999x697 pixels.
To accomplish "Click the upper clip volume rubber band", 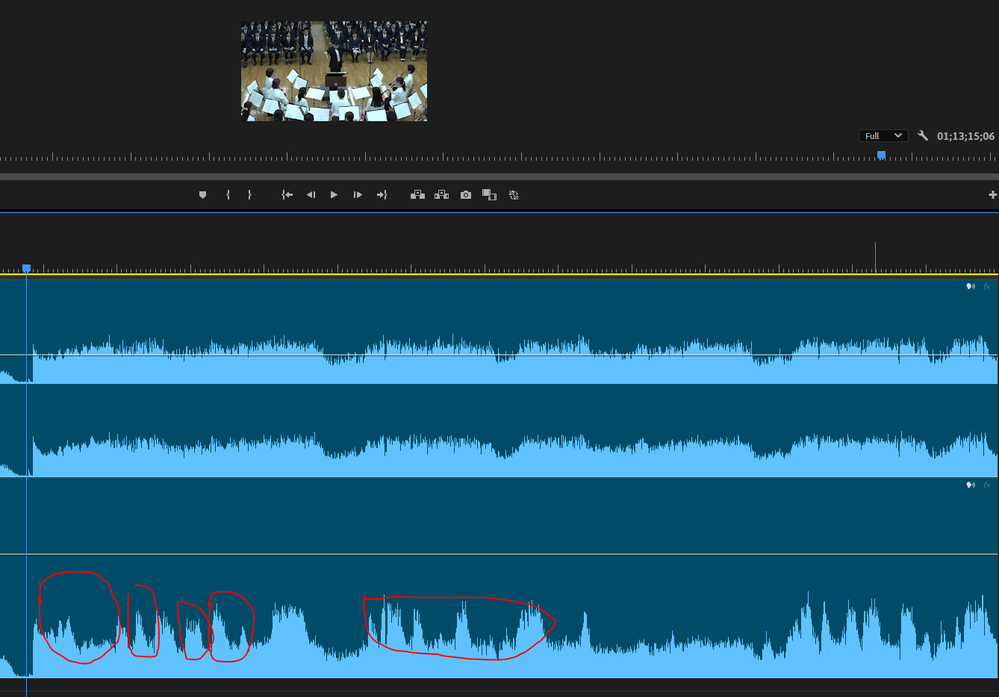I will click(500, 355).
